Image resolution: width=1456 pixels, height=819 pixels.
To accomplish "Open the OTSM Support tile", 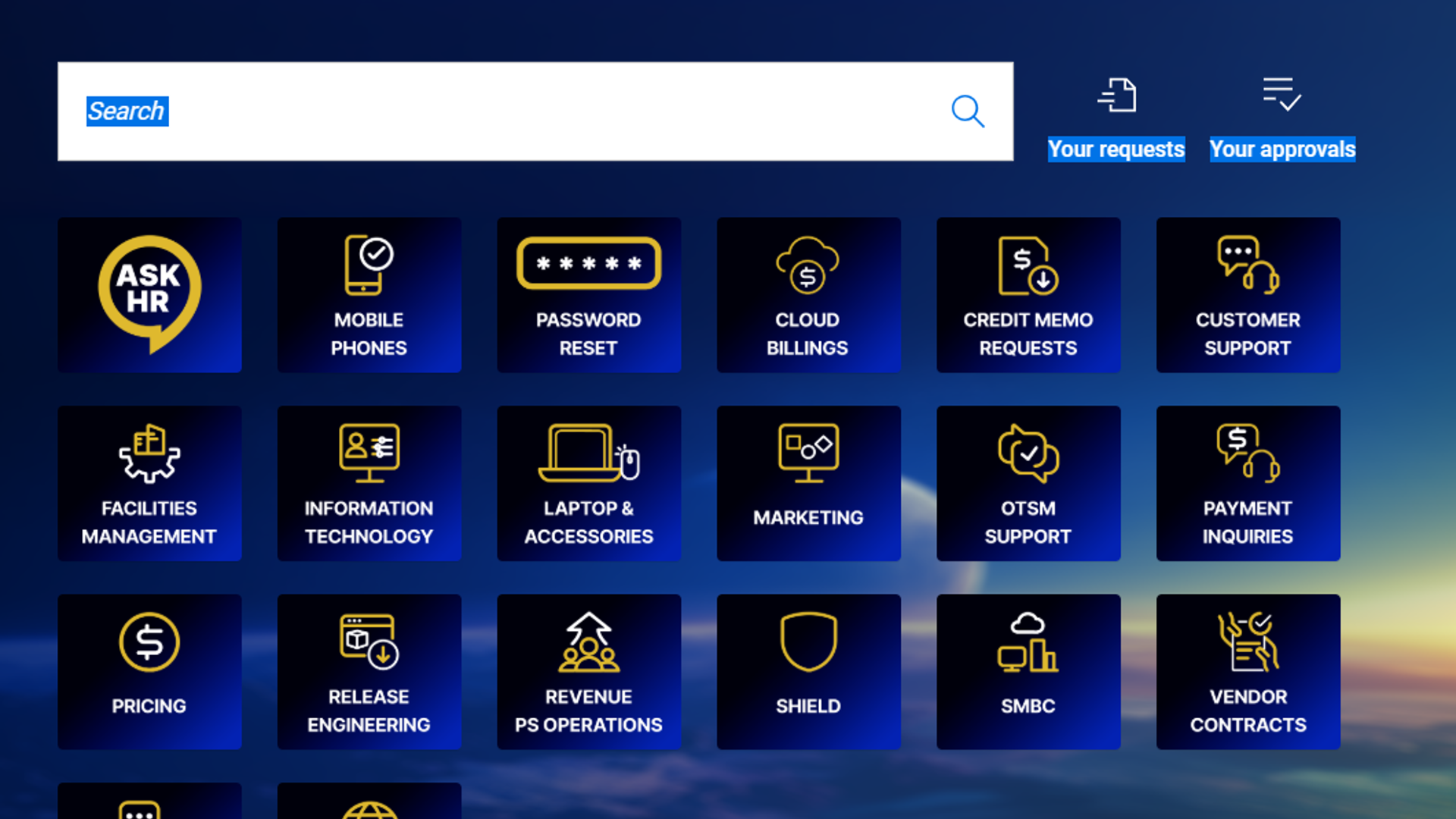I will coord(1028,483).
